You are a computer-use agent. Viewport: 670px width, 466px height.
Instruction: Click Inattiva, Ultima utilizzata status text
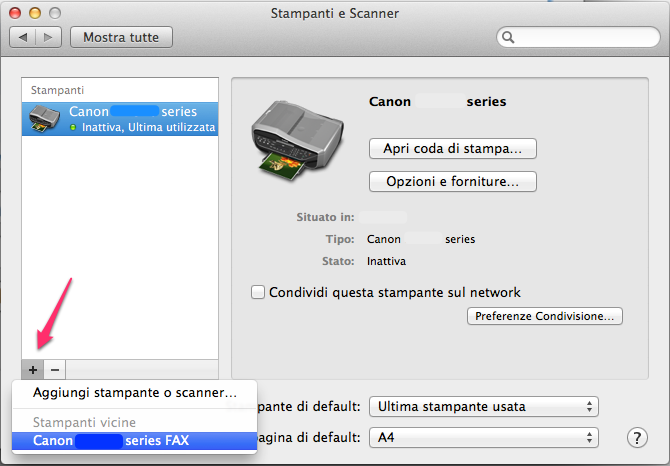click(148, 127)
